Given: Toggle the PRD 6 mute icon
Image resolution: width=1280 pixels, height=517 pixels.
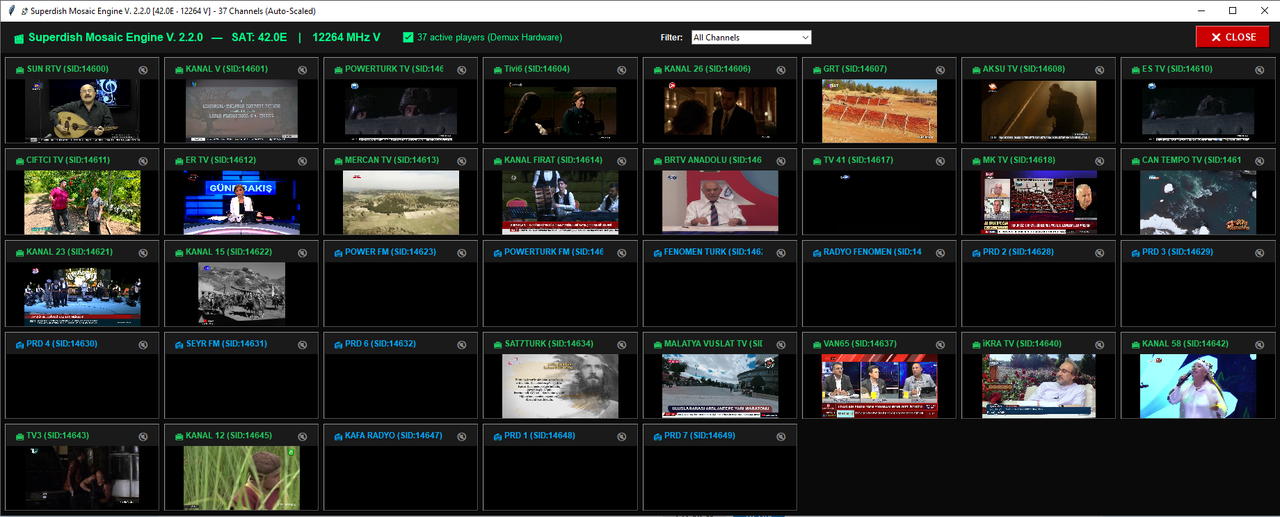Looking at the screenshot, I should pyautogui.click(x=462, y=344).
